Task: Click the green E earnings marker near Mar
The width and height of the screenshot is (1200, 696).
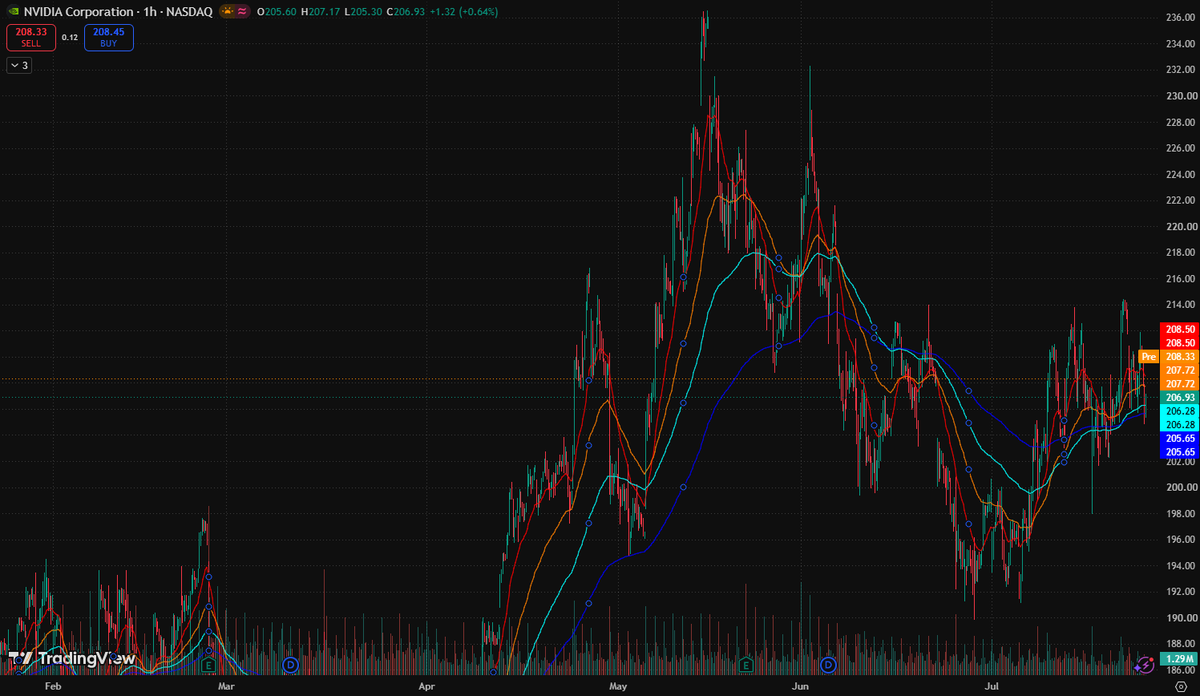Action: coord(209,664)
